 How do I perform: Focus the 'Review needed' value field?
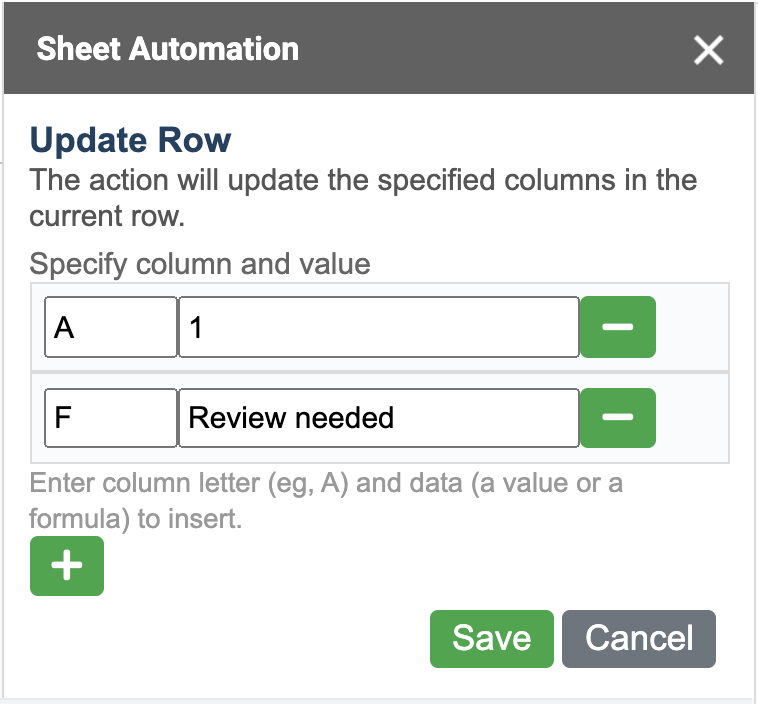[378, 417]
